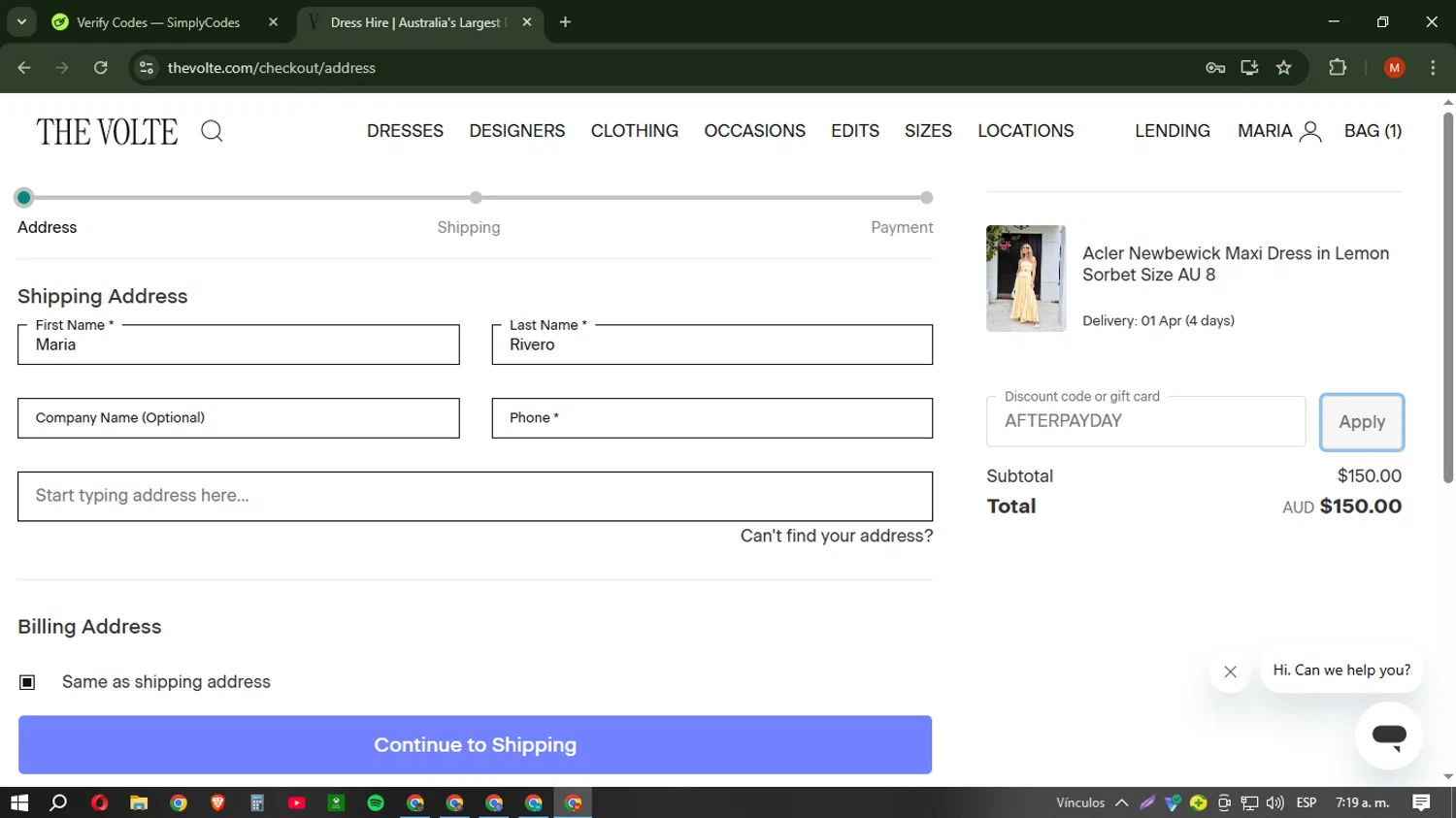The height and width of the screenshot is (818, 1456).
Task: Open File Explorer from taskbar
Action: tap(139, 802)
